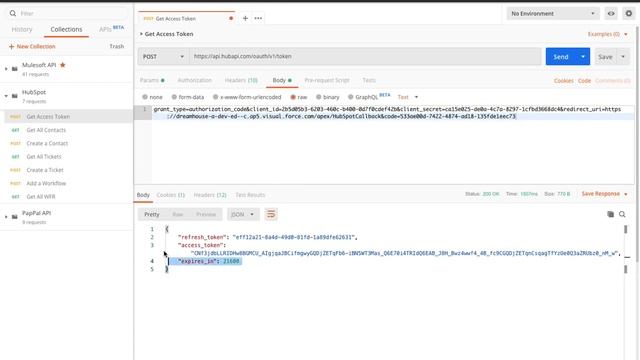Click the sidebar Filter input field

67,13
